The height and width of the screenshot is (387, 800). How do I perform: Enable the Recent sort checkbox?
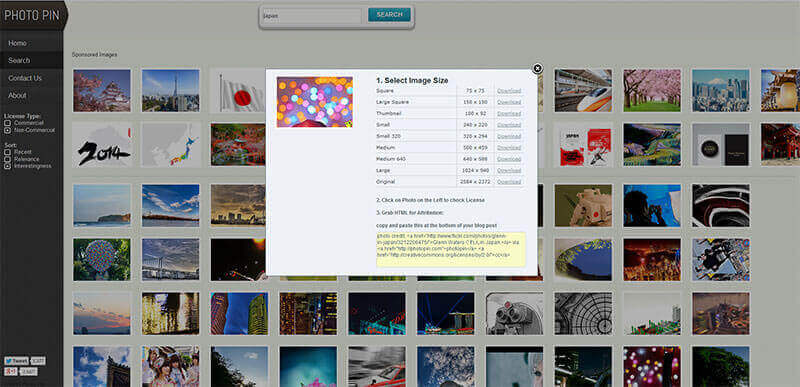(x=7, y=152)
